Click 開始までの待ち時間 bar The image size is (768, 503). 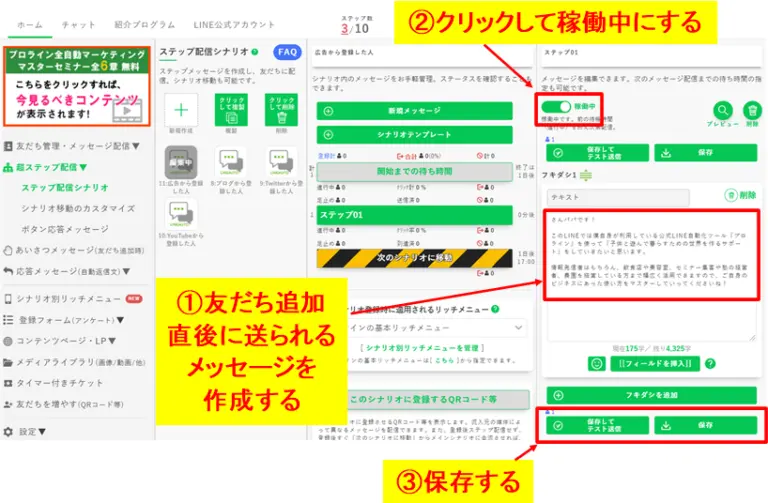(x=414, y=171)
